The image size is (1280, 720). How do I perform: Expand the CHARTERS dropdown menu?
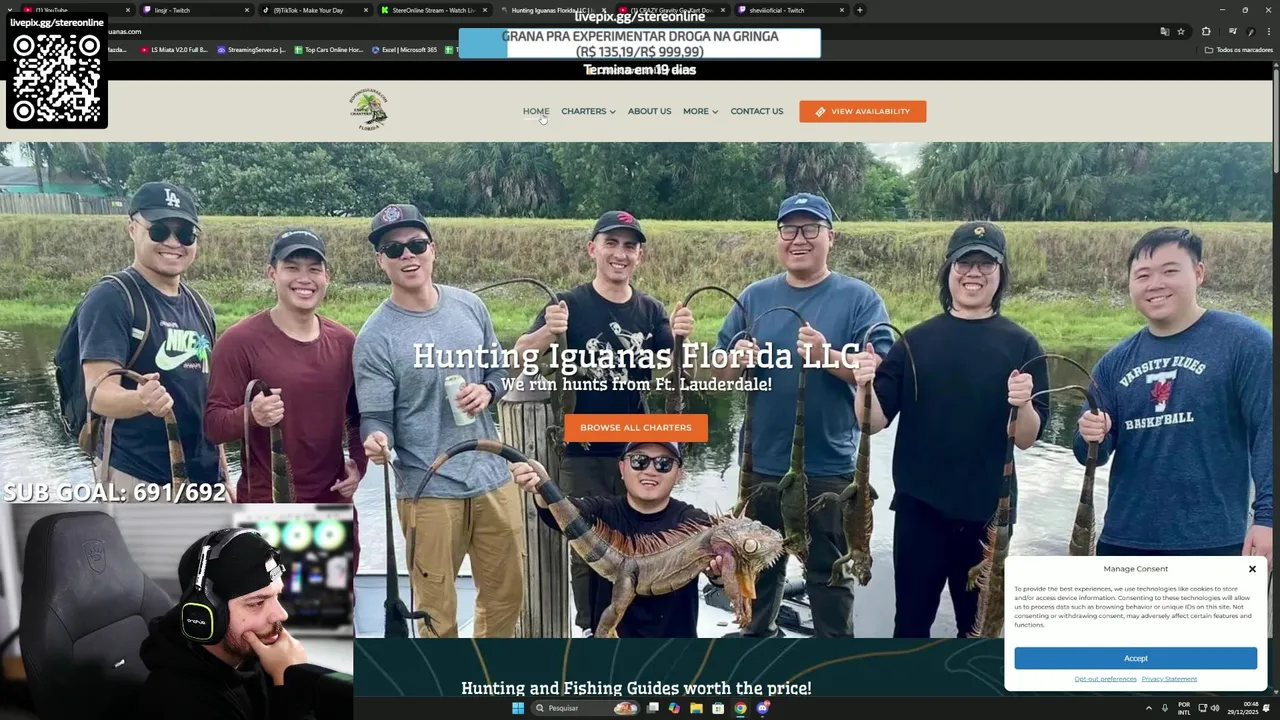point(588,111)
